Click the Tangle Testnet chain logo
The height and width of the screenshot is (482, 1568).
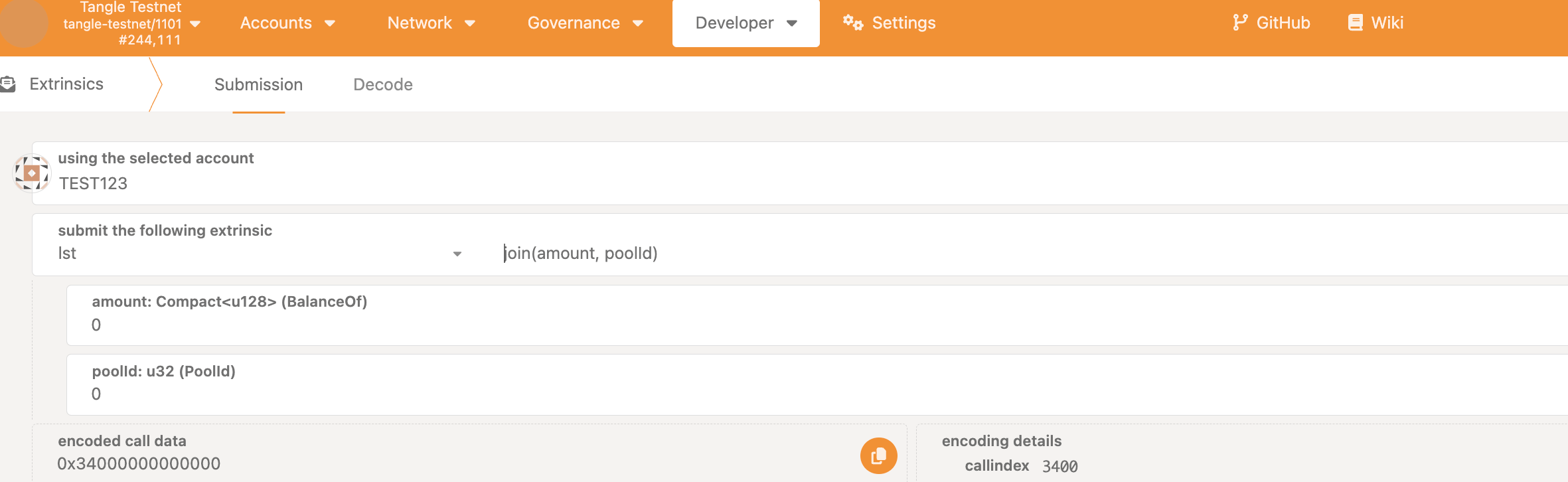click(24, 24)
